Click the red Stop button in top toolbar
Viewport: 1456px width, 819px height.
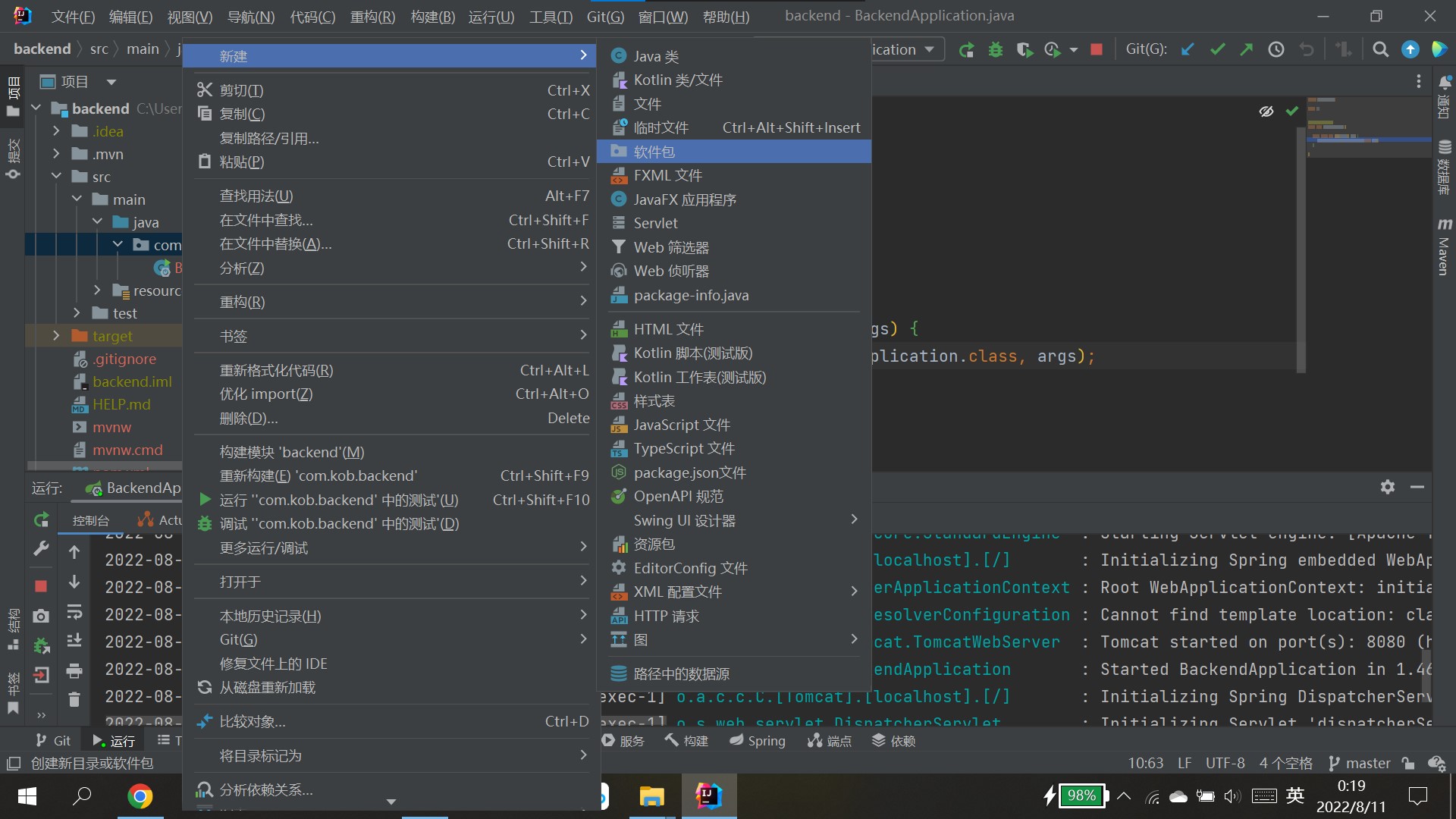point(1097,50)
